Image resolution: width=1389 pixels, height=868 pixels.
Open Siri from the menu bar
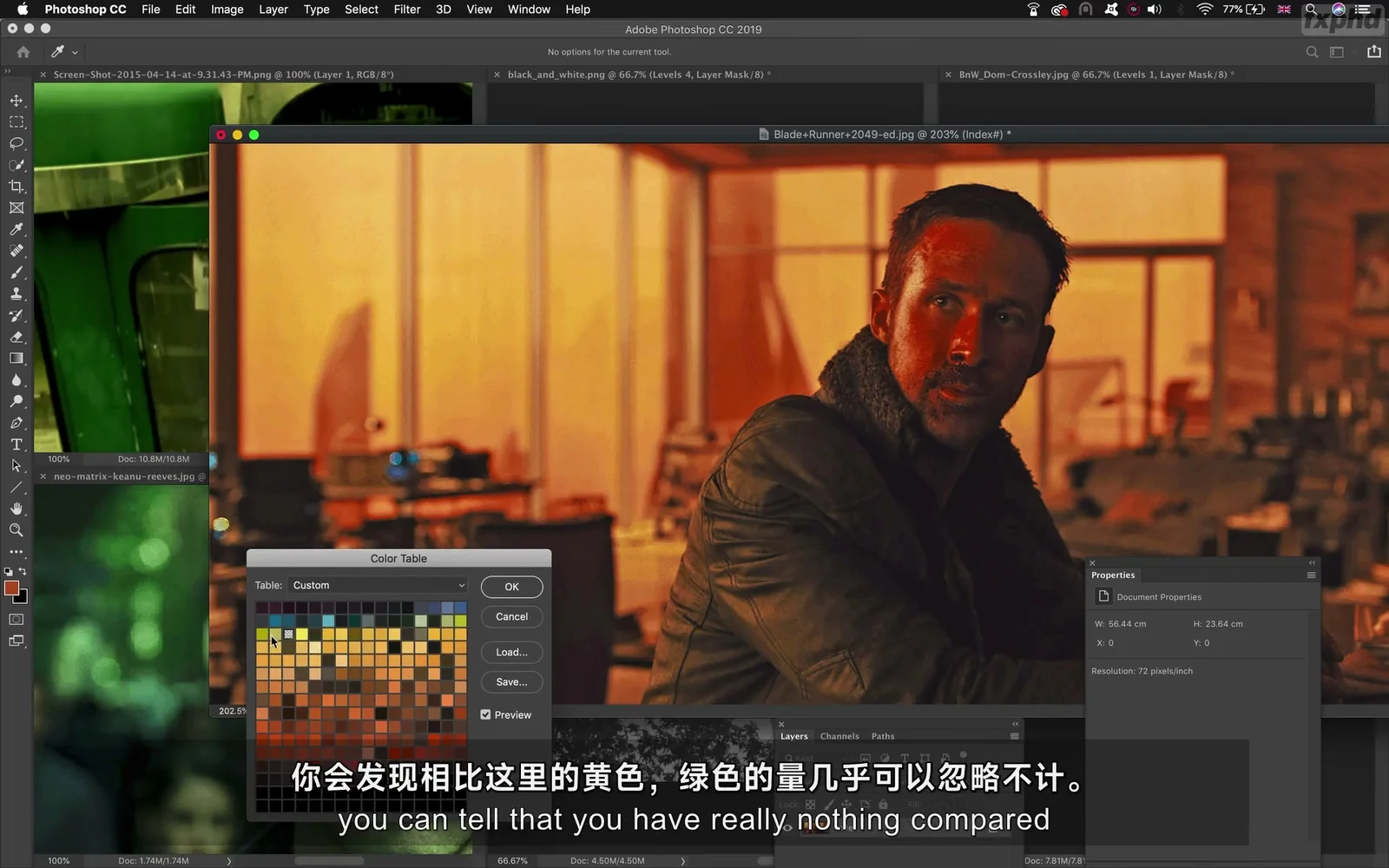click(x=1339, y=10)
